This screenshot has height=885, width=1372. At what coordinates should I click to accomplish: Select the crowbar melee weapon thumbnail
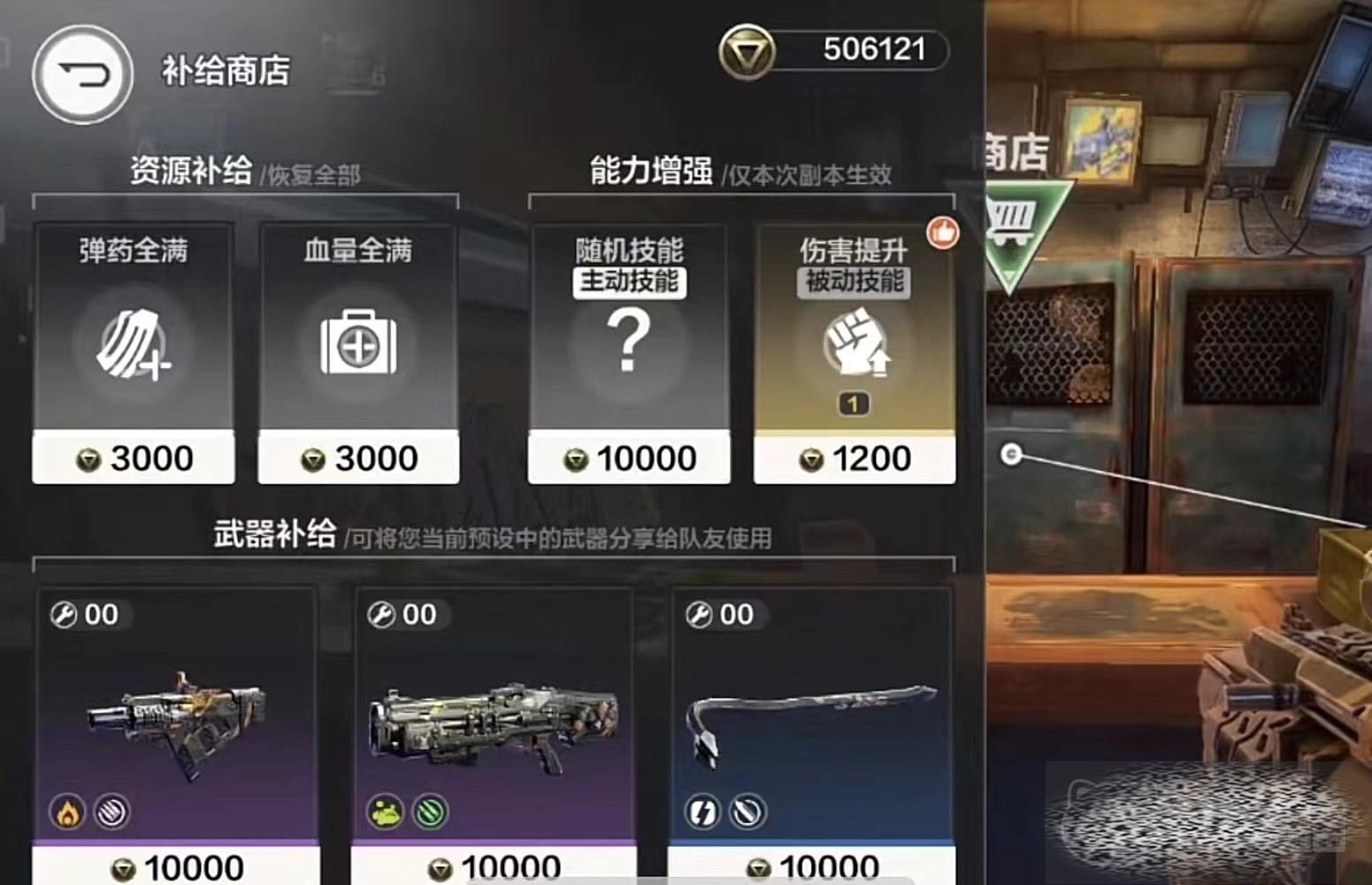(x=810, y=720)
